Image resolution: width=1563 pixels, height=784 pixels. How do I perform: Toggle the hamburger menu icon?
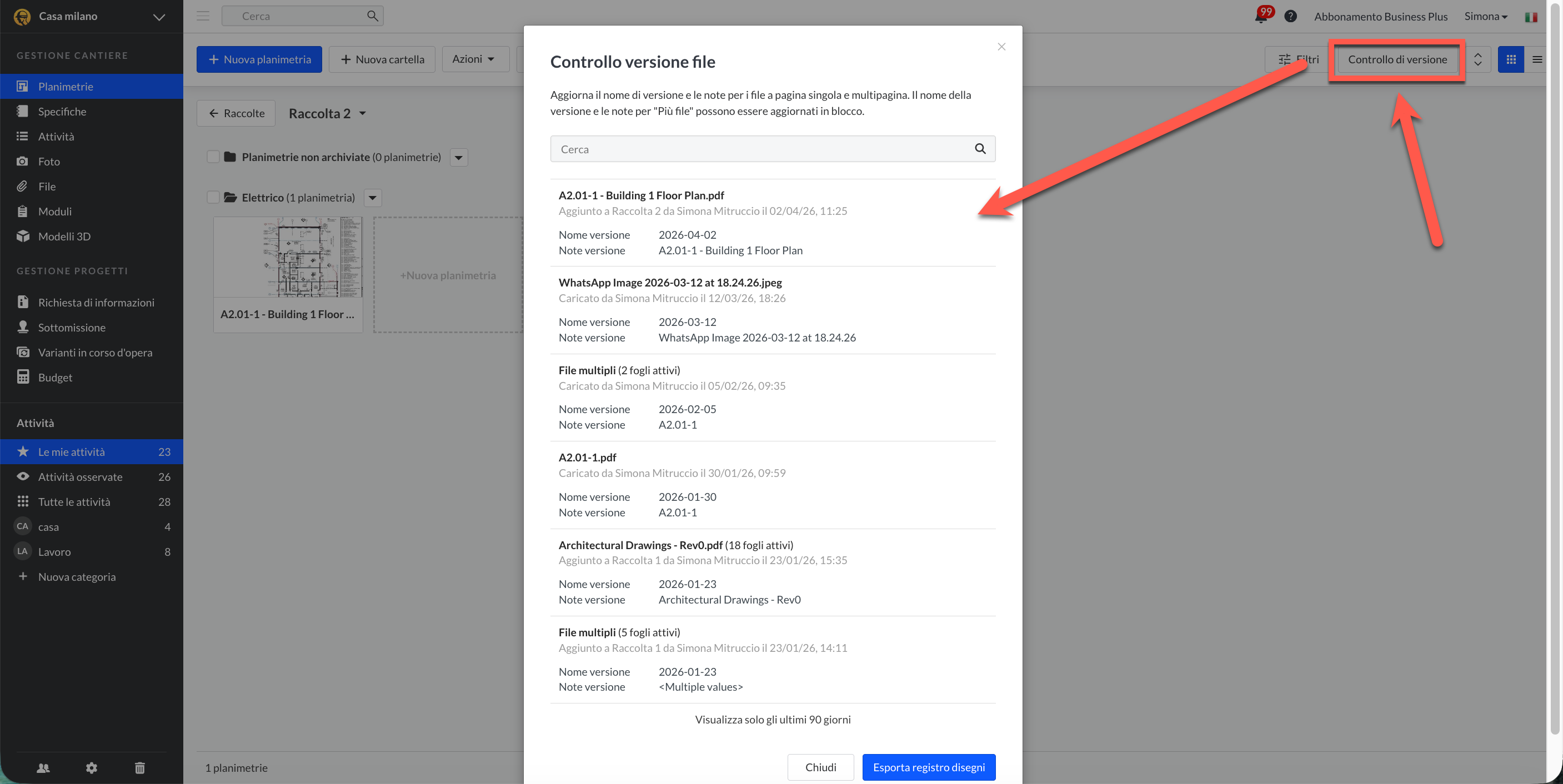[x=203, y=16]
